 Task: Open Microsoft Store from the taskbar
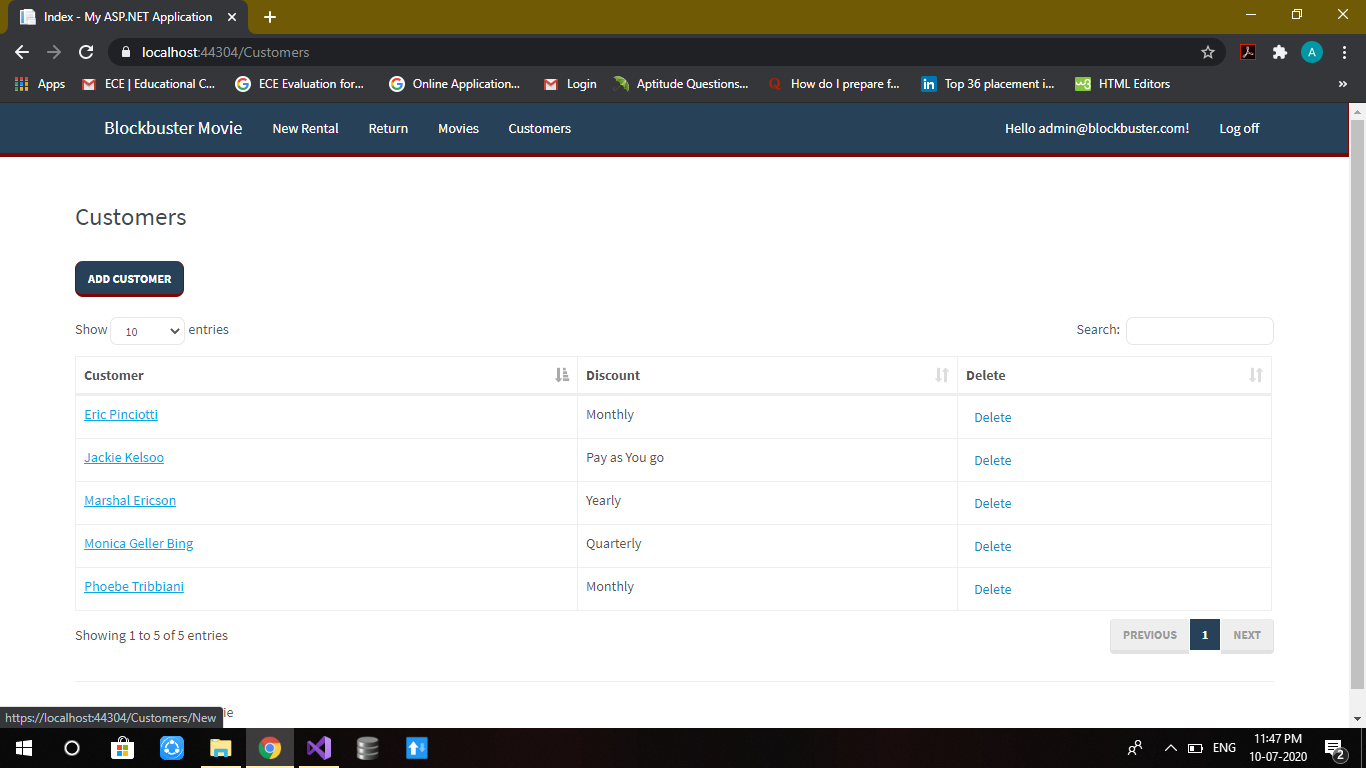[x=122, y=748]
